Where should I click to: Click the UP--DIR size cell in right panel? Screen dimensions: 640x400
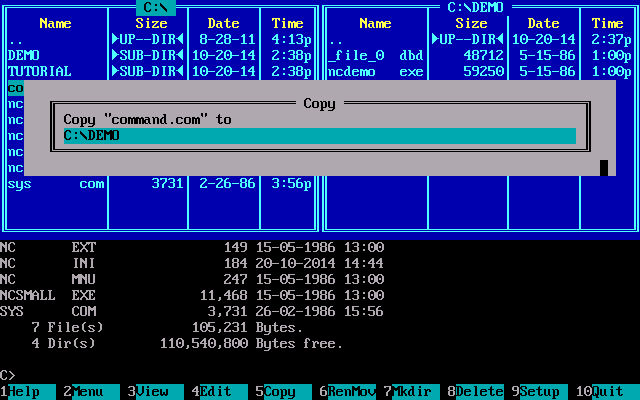pos(468,40)
